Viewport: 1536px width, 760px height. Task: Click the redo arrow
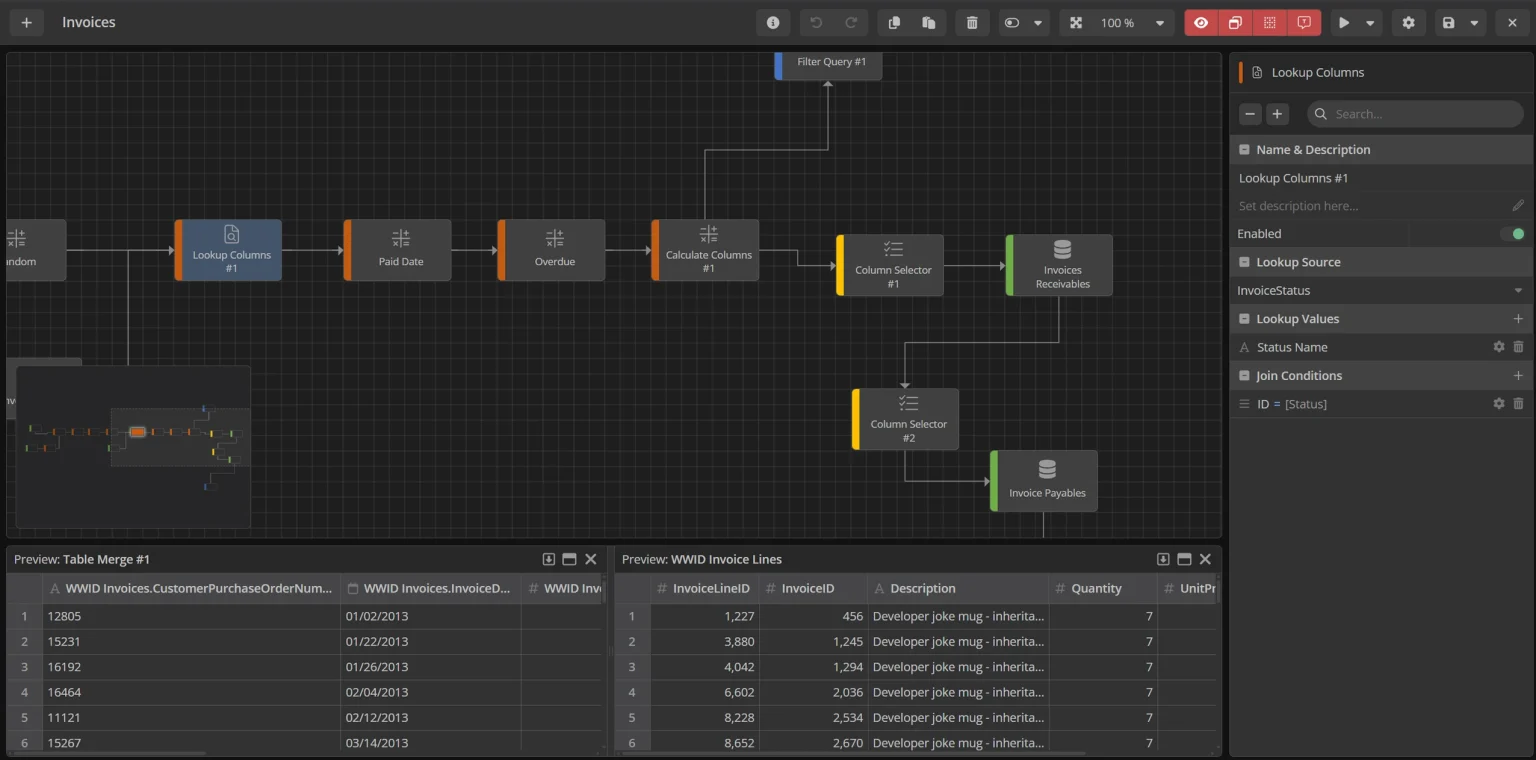point(851,23)
